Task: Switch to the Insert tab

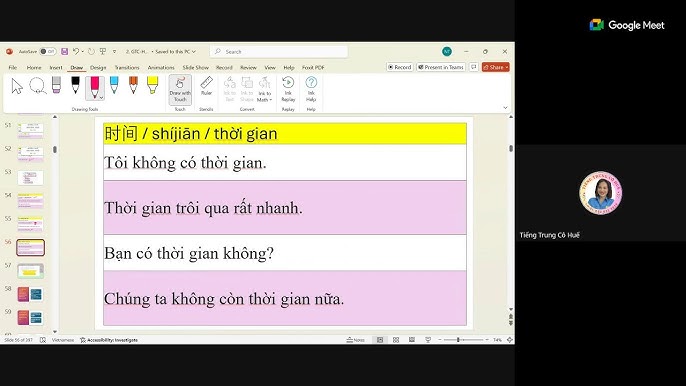Action: 56,67
